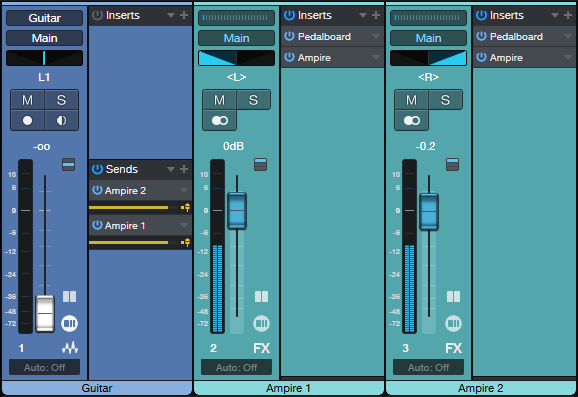
Task: Activate all Guitar channel inserts power button
Action: pos(97,15)
